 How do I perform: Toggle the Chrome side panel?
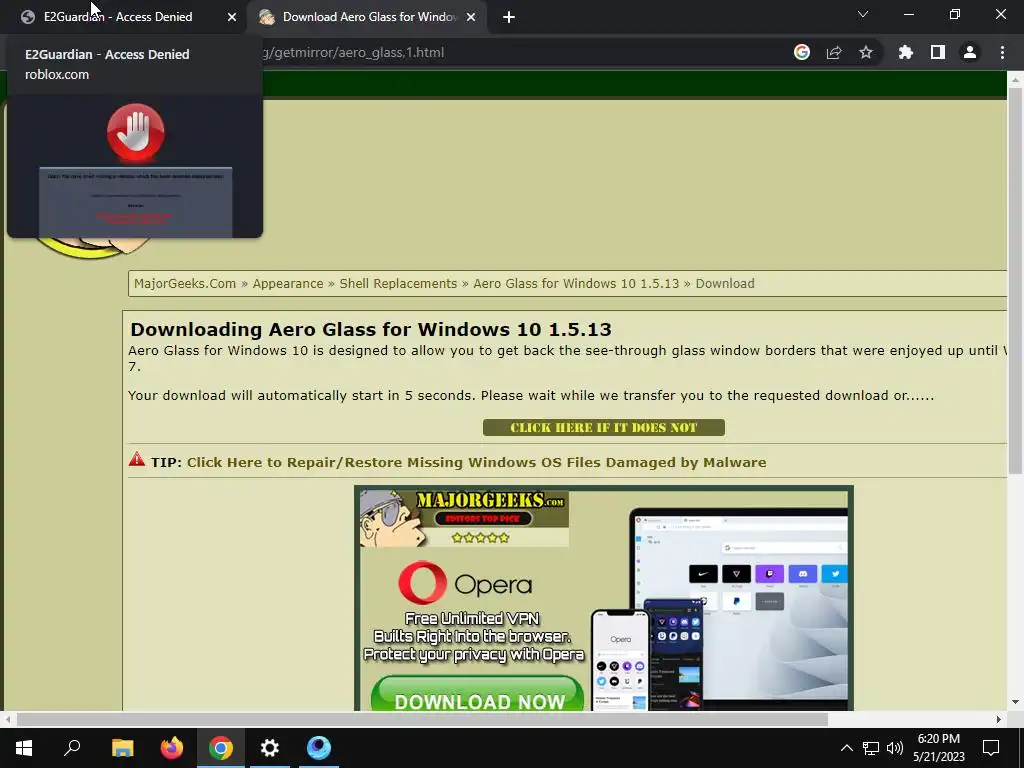point(938,52)
